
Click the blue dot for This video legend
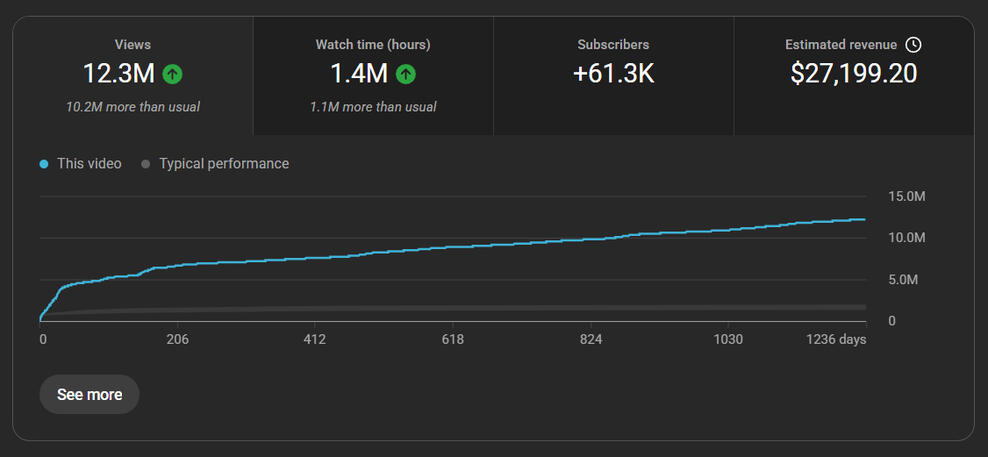pyautogui.click(x=44, y=164)
